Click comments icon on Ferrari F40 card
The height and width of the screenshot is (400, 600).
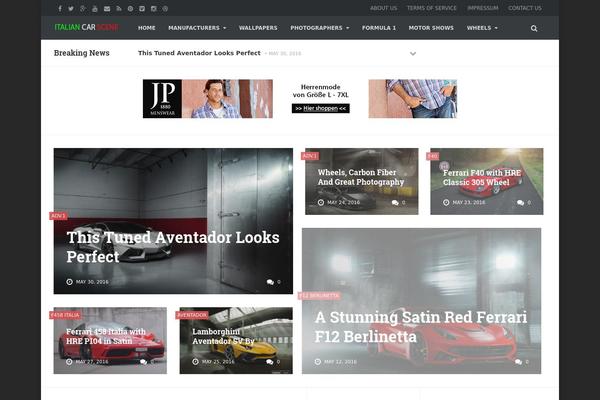click(520, 202)
